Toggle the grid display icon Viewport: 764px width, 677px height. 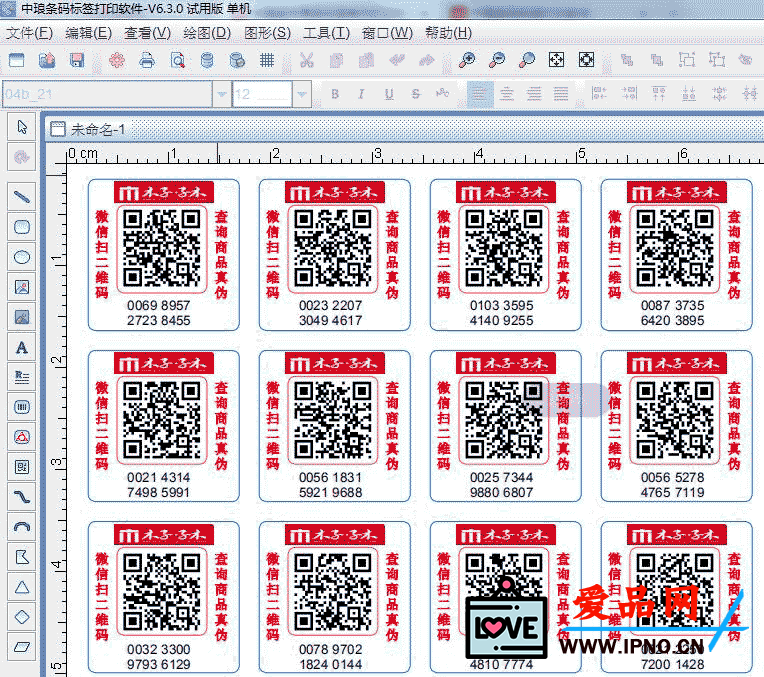tap(267, 60)
